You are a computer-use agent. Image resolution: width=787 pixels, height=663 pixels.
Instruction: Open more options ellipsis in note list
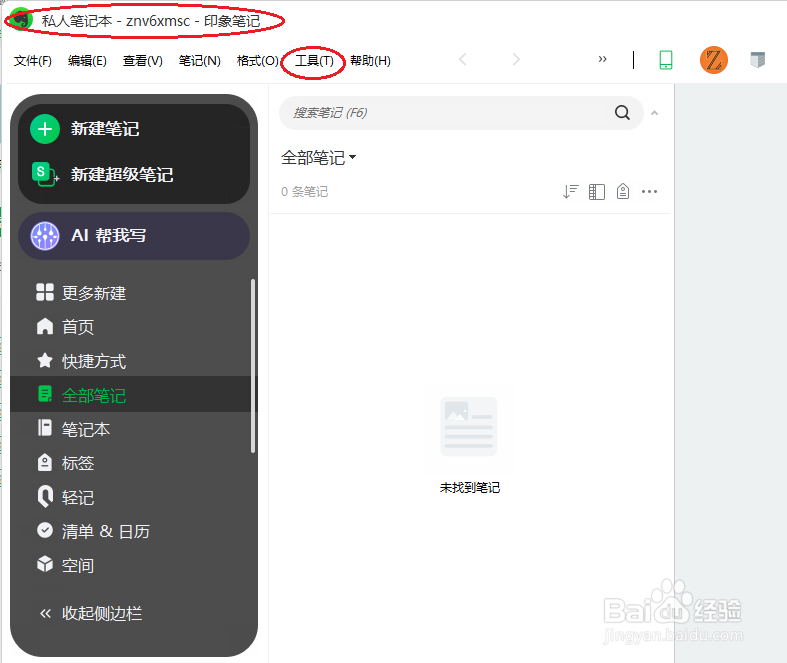649,191
